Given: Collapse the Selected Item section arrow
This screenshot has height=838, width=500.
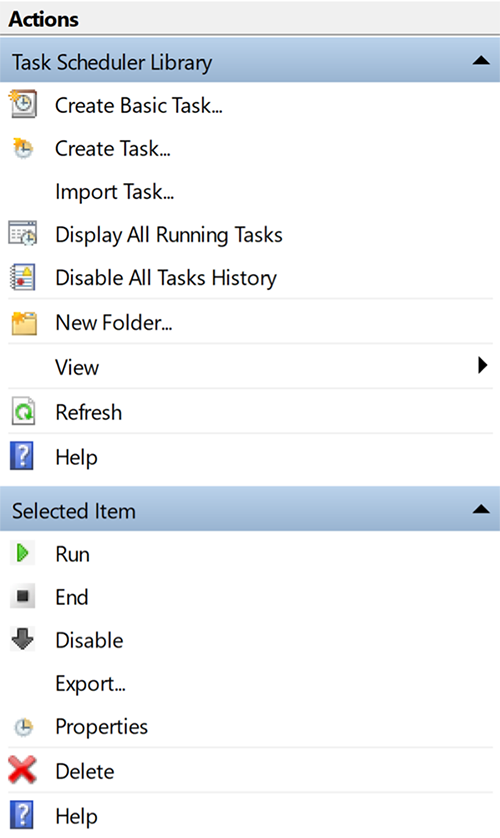Looking at the screenshot, I should (x=481, y=509).
